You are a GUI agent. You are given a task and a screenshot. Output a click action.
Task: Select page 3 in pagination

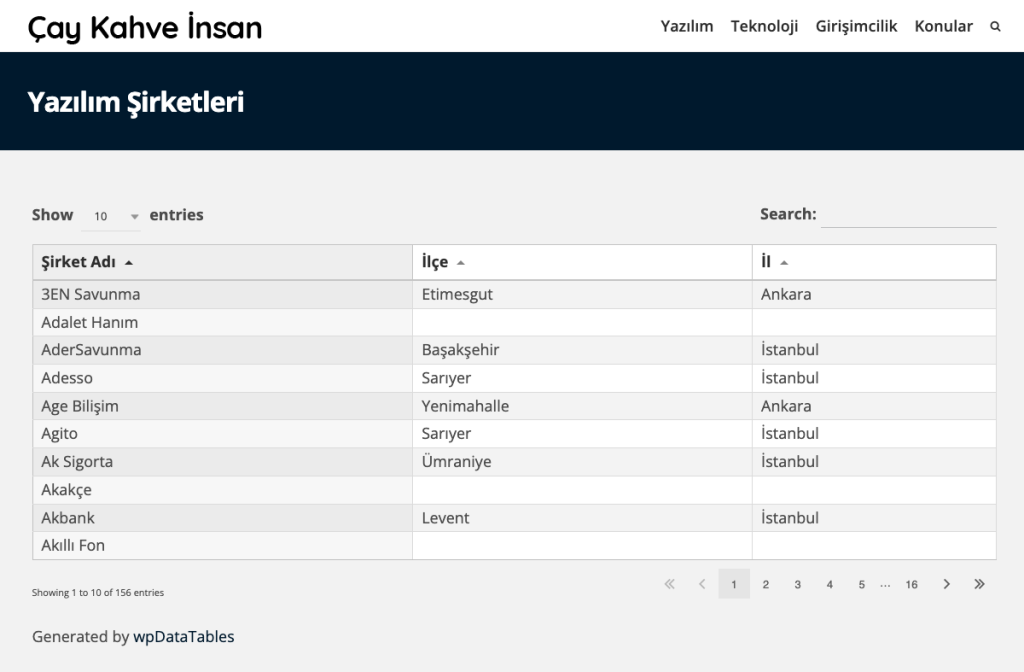[797, 584]
